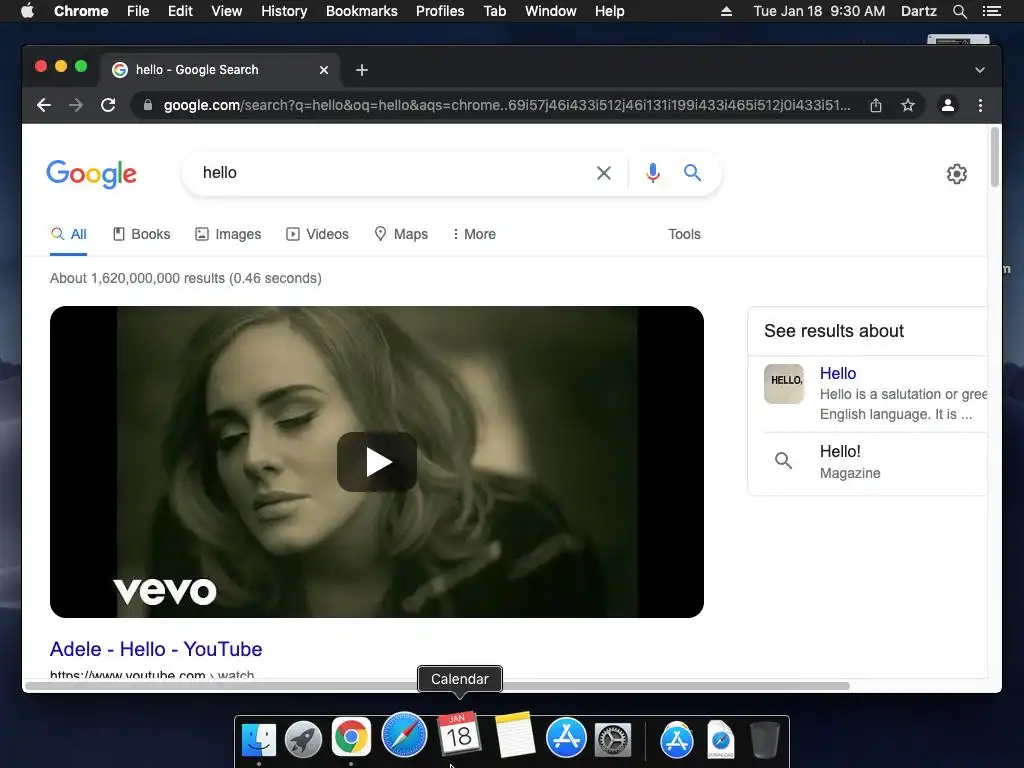Open the Chrome profile avatar menu
Screen dimensions: 1024x768
click(948, 105)
